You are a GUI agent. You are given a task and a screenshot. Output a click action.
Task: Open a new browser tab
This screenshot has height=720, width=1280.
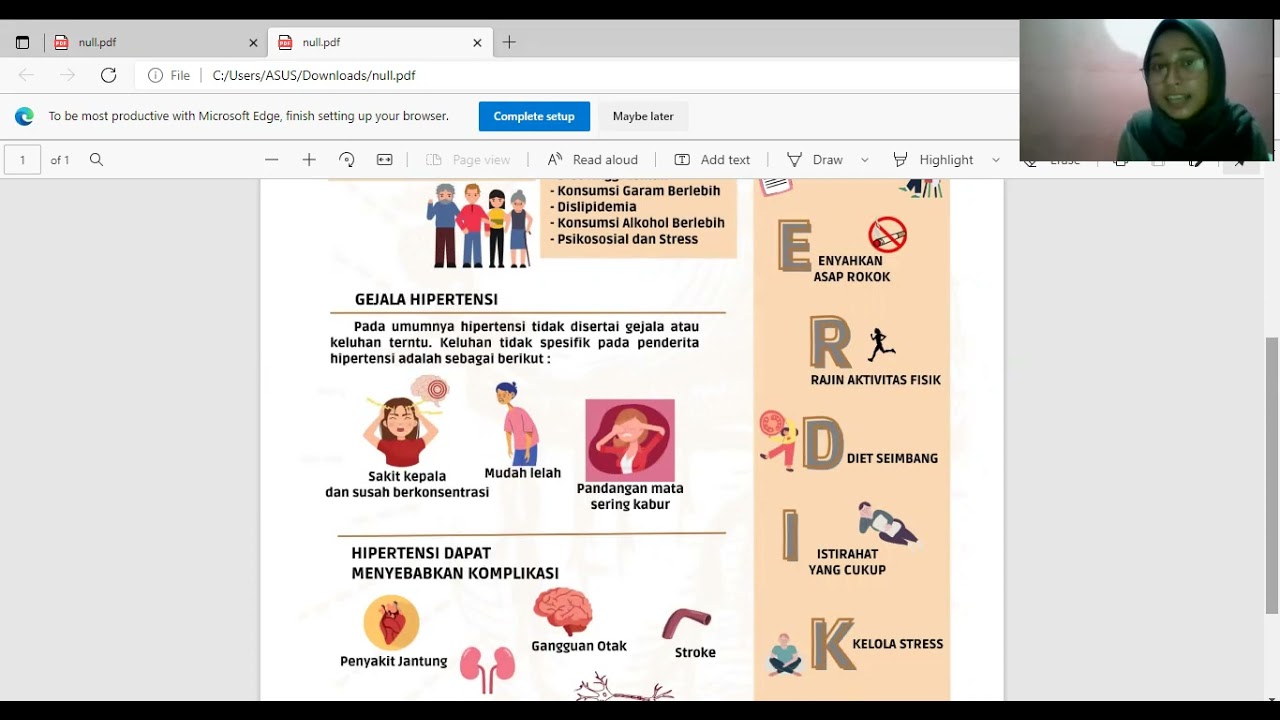click(x=509, y=42)
